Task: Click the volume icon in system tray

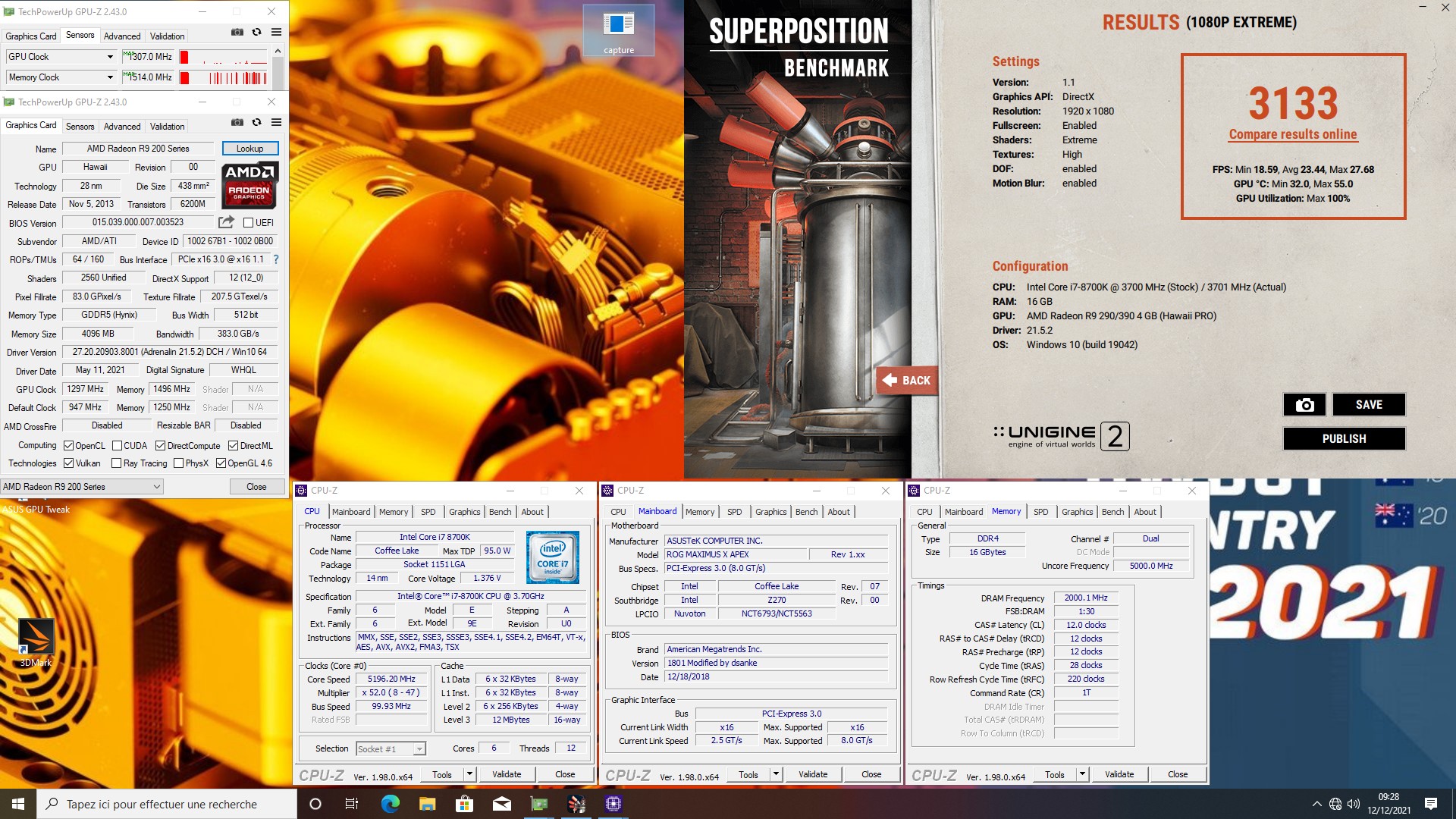Action: tap(1354, 804)
